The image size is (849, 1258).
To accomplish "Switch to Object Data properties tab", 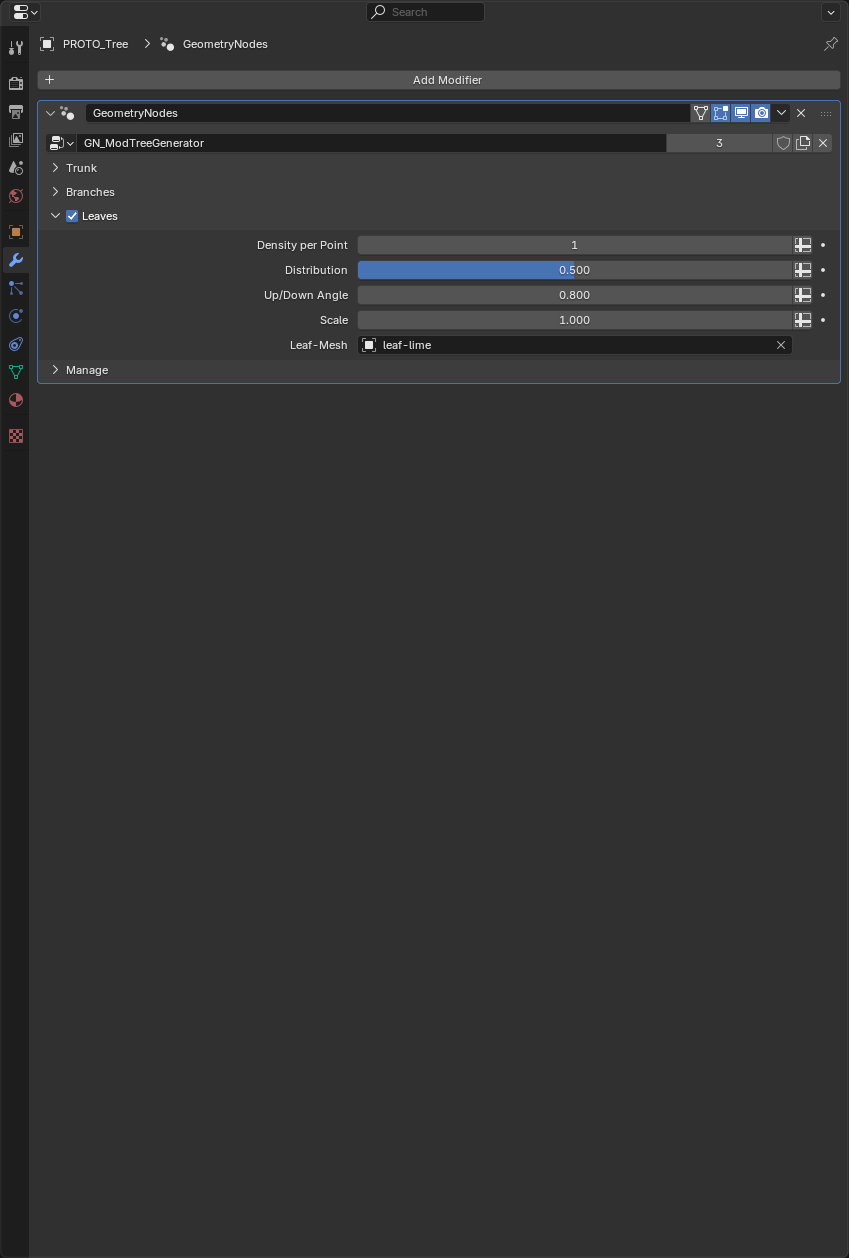I will point(15,372).
